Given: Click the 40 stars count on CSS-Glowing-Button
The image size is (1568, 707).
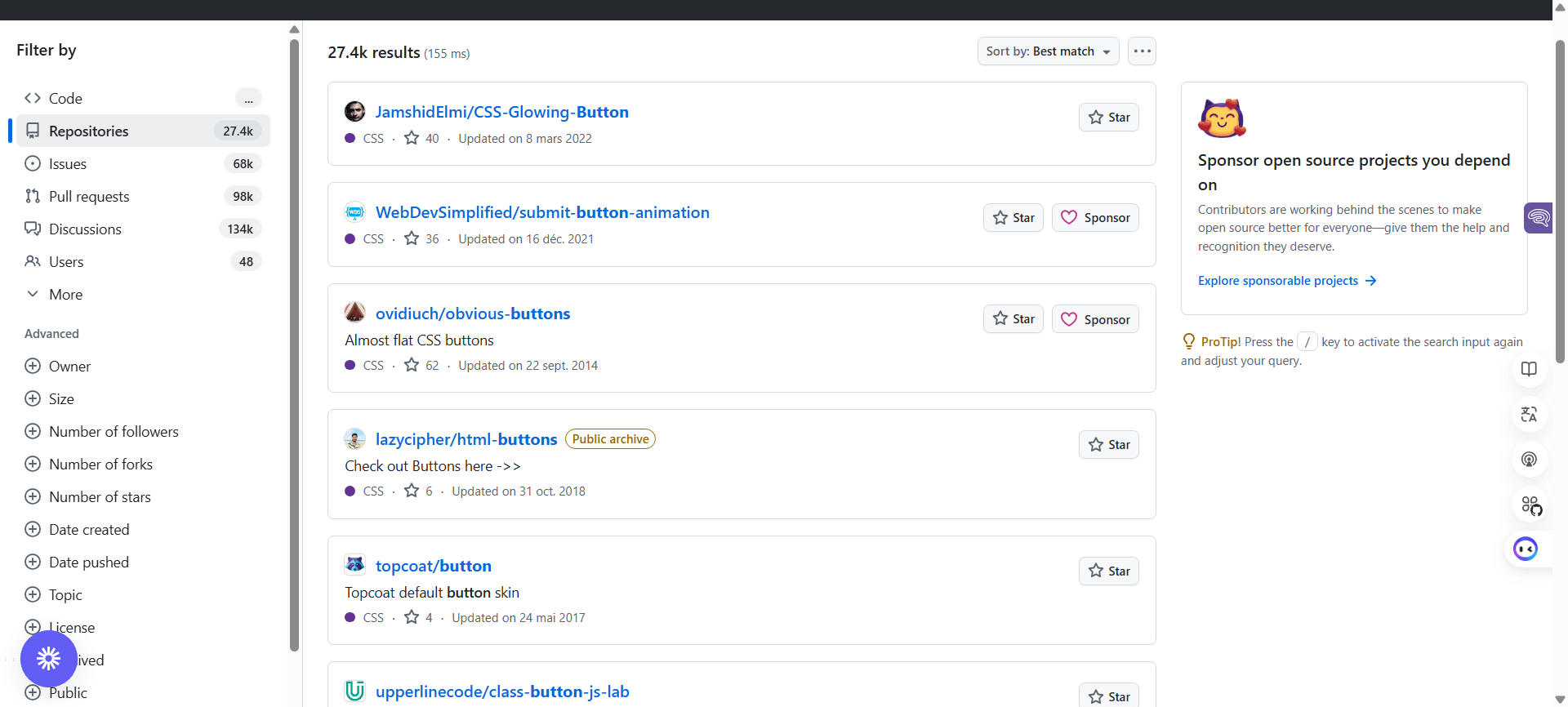Looking at the screenshot, I should [421, 139].
